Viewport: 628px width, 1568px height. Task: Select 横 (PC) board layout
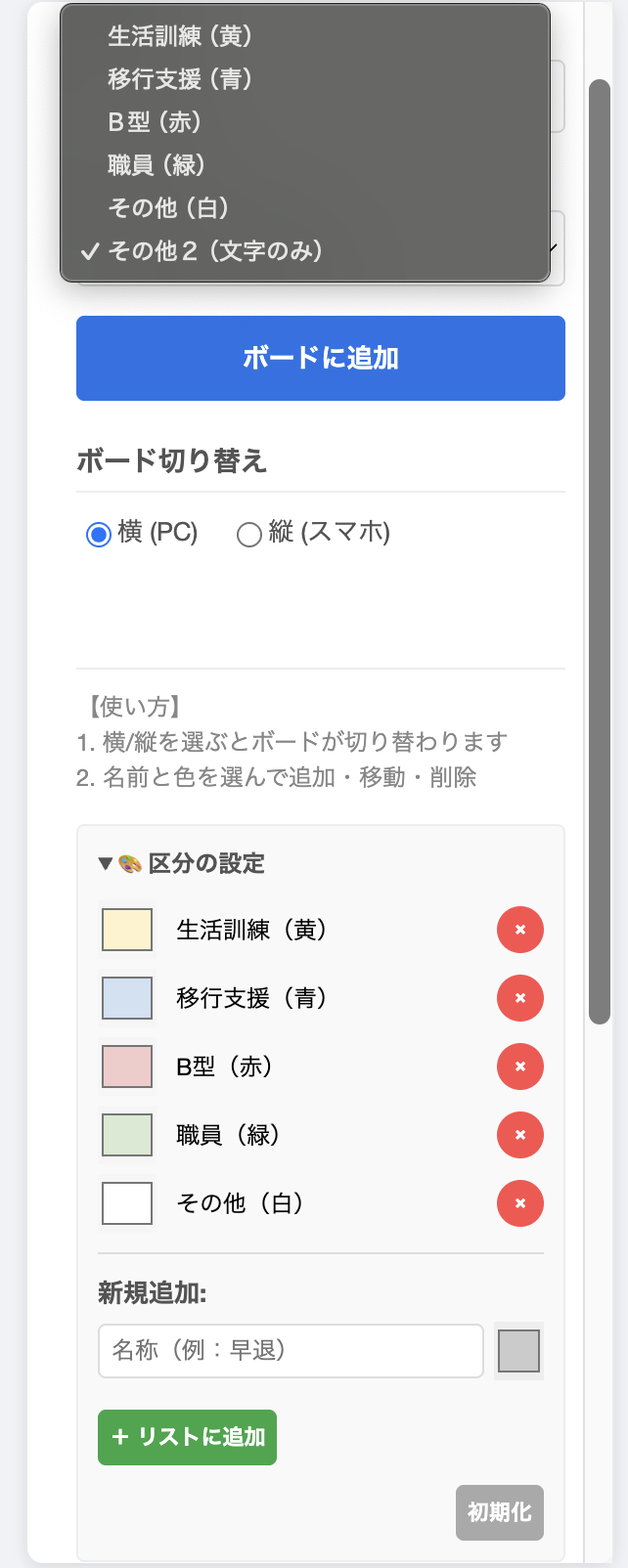(99, 534)
